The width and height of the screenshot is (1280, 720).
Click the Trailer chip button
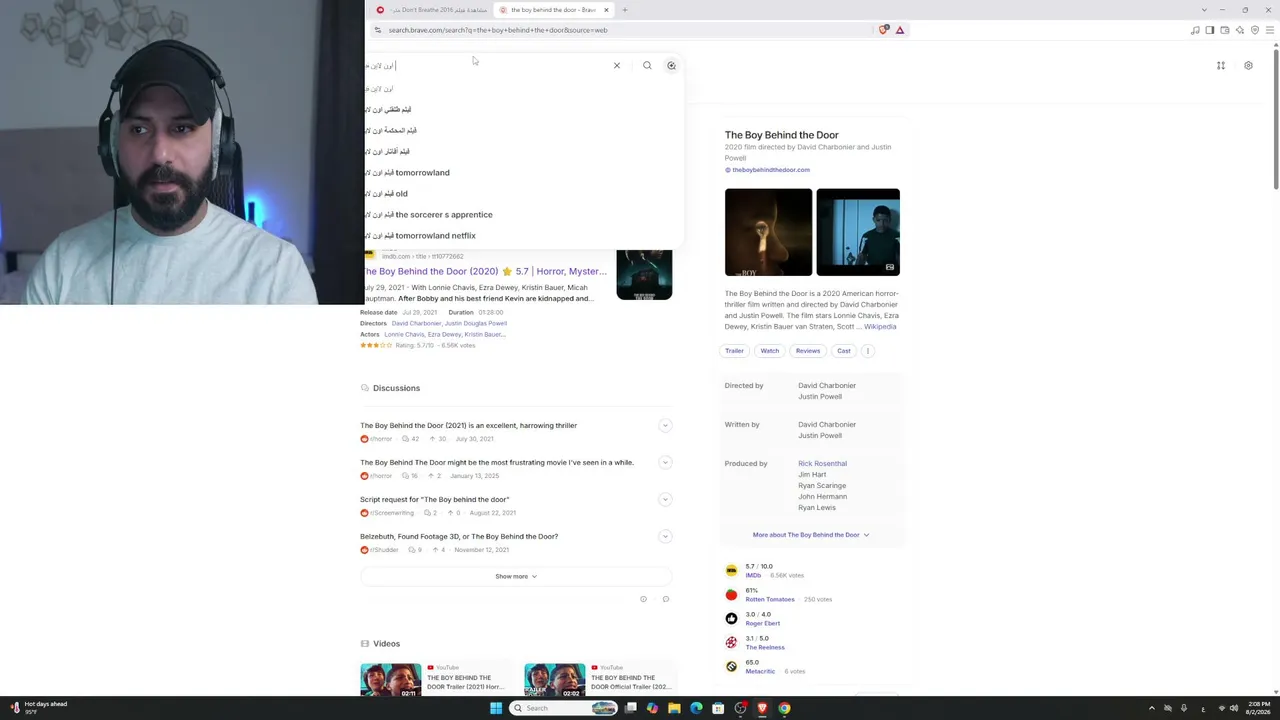coord(734,351)
